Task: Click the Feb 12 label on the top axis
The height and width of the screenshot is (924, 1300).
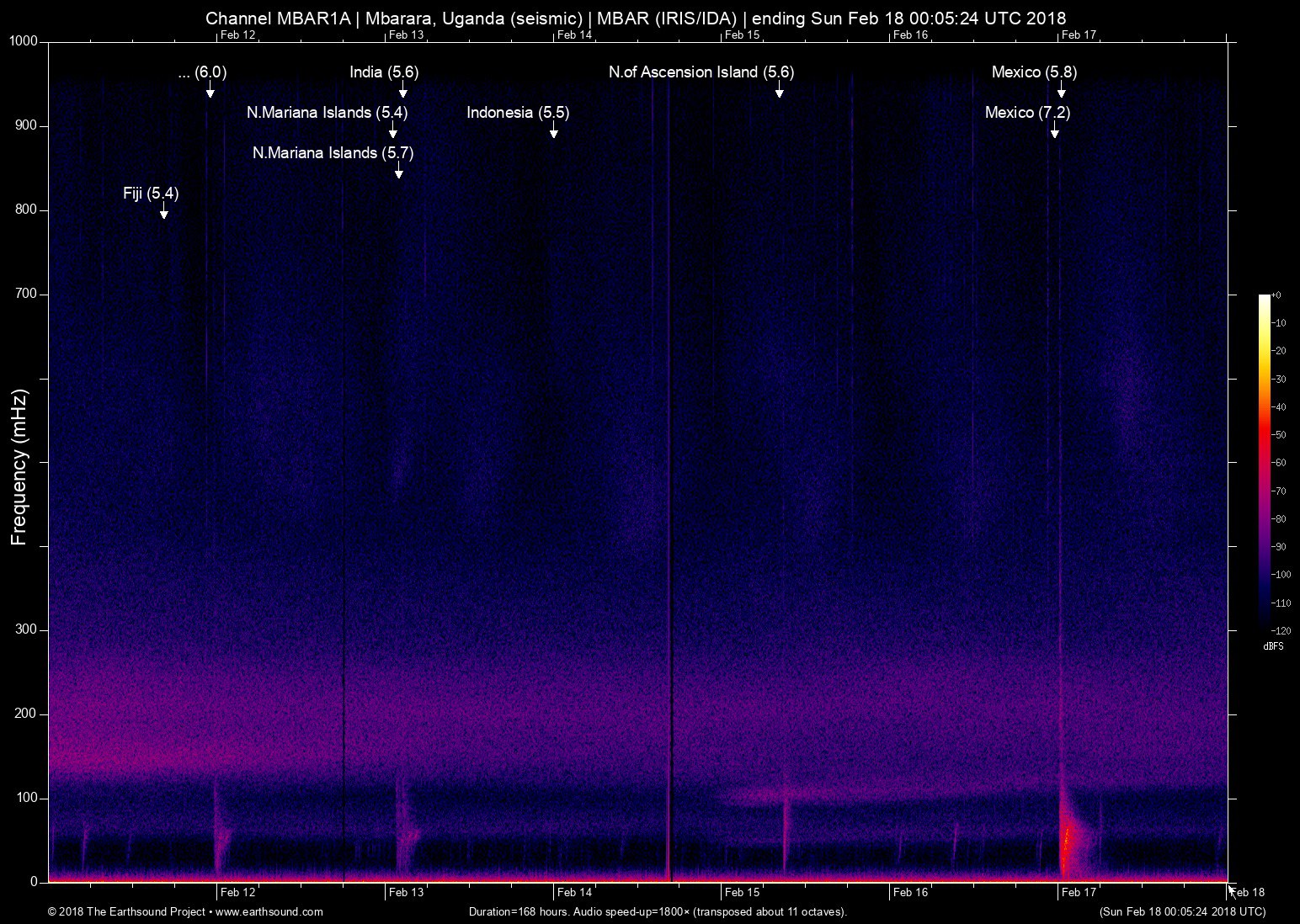Action: point(237,35)
